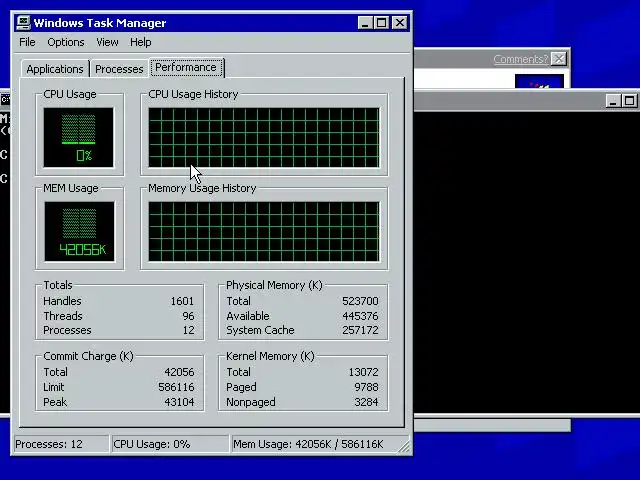Screen dimensions: 640x480
Task: Click the Nonpaged label in Kernel Memory
Action: click(251, 402)
